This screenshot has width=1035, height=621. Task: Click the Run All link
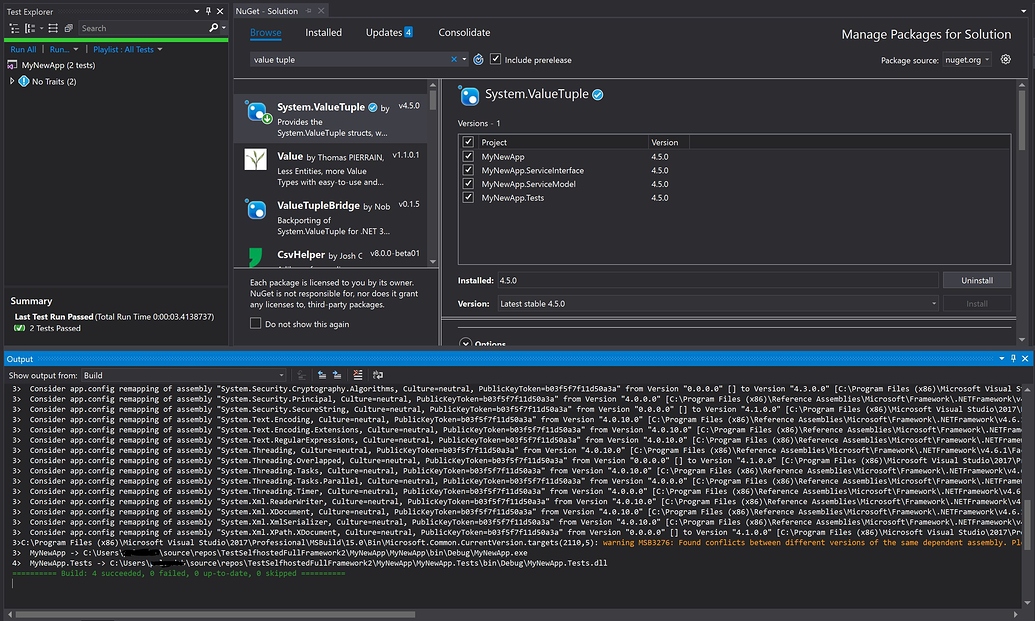point(23,49)
